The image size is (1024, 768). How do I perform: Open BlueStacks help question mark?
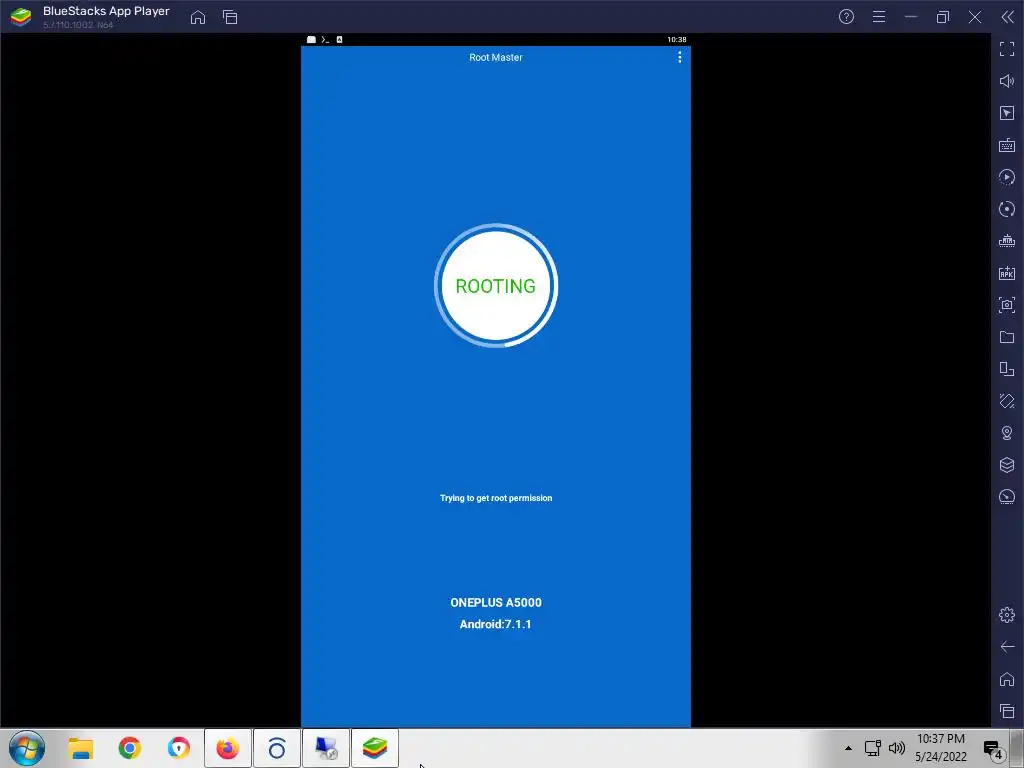click(x=846, y=17)
